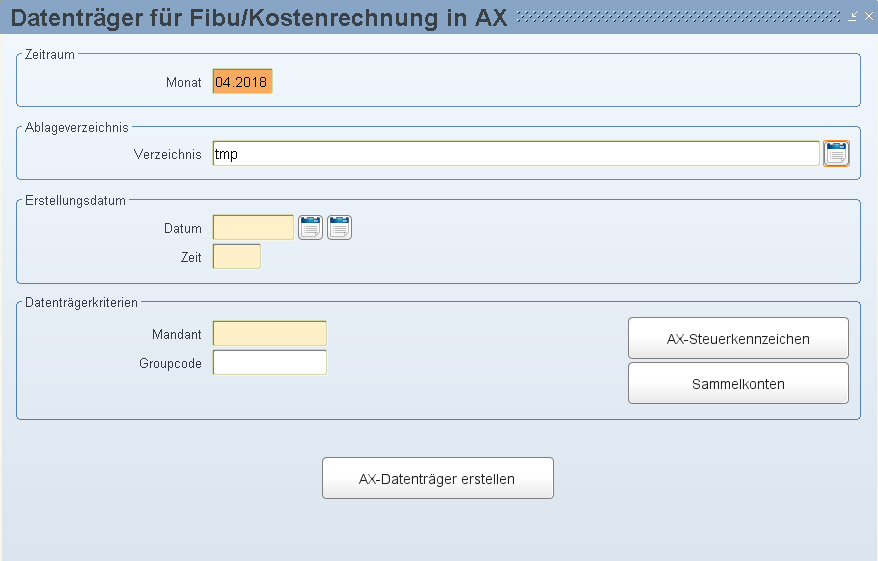Open the second calendar icon beside Datum

(x=339, y=228)
